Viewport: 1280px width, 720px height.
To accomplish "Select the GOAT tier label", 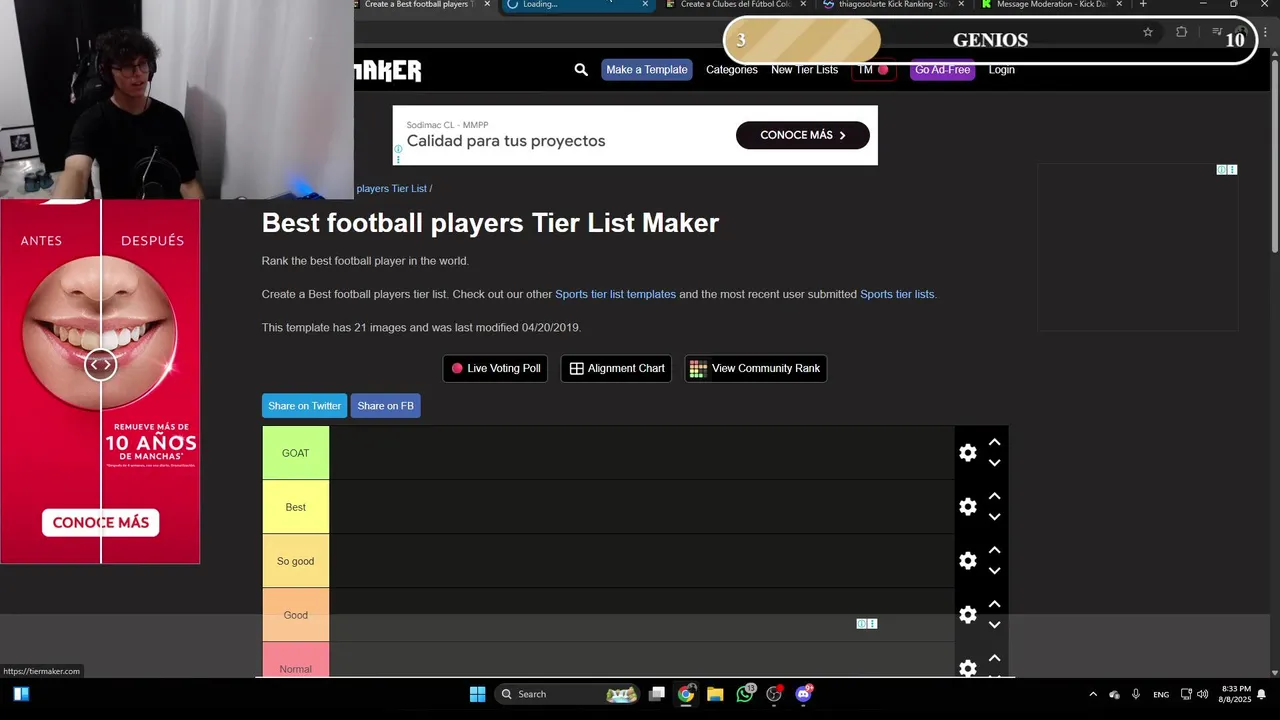I will (295, 453).
